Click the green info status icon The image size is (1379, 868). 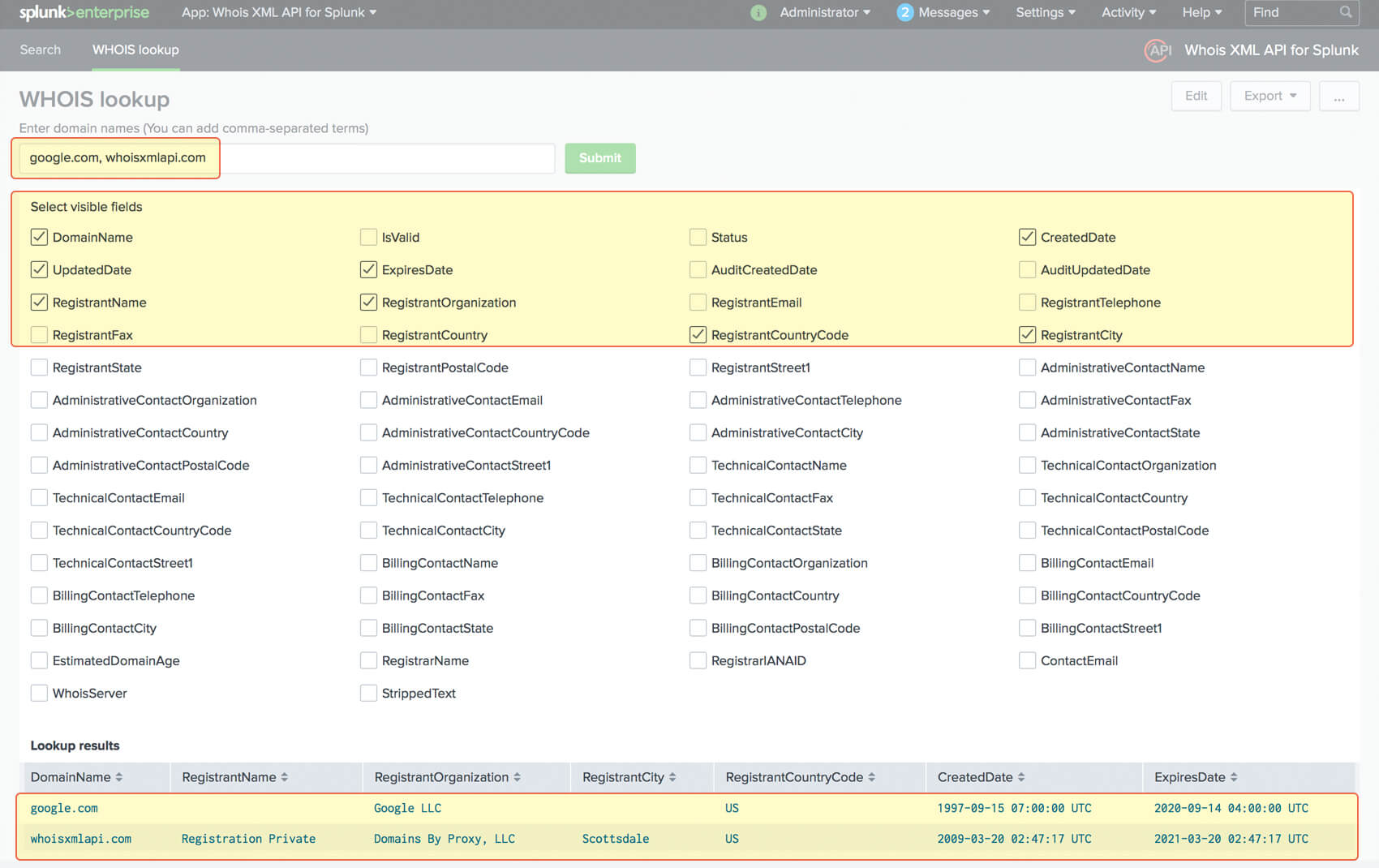coord(758,12)
